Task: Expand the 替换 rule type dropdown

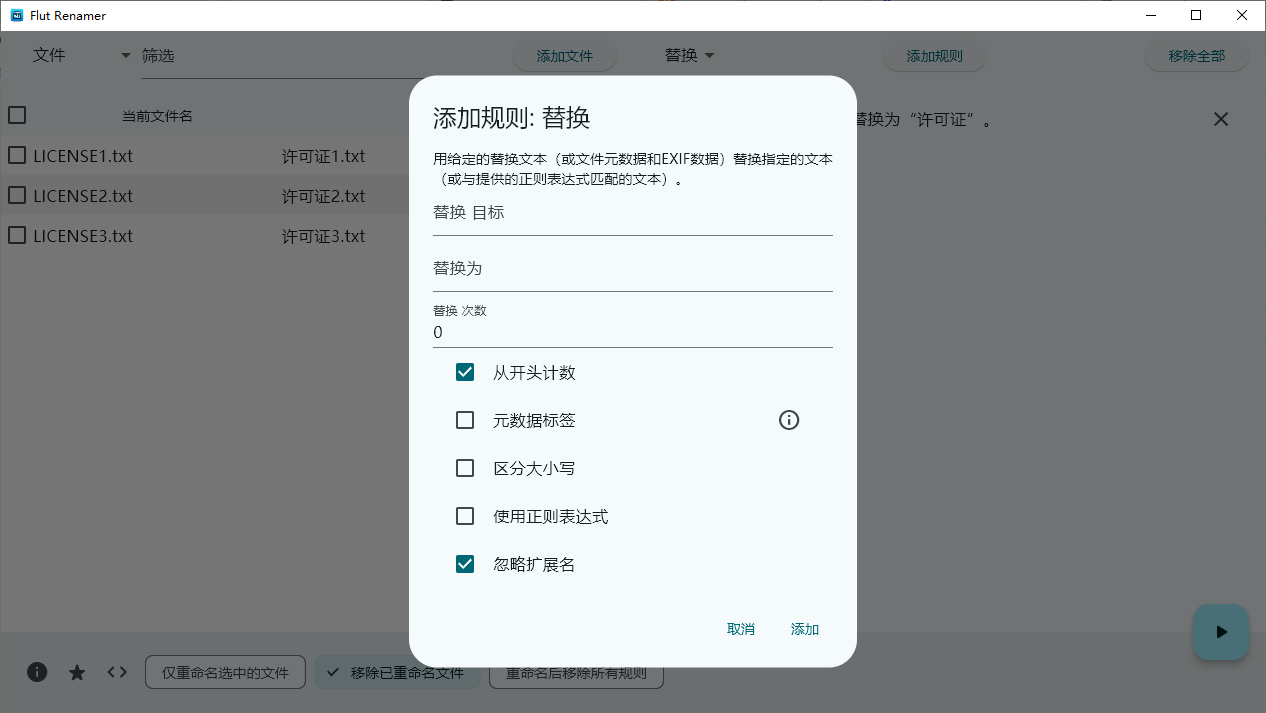Action: [690, 56]
